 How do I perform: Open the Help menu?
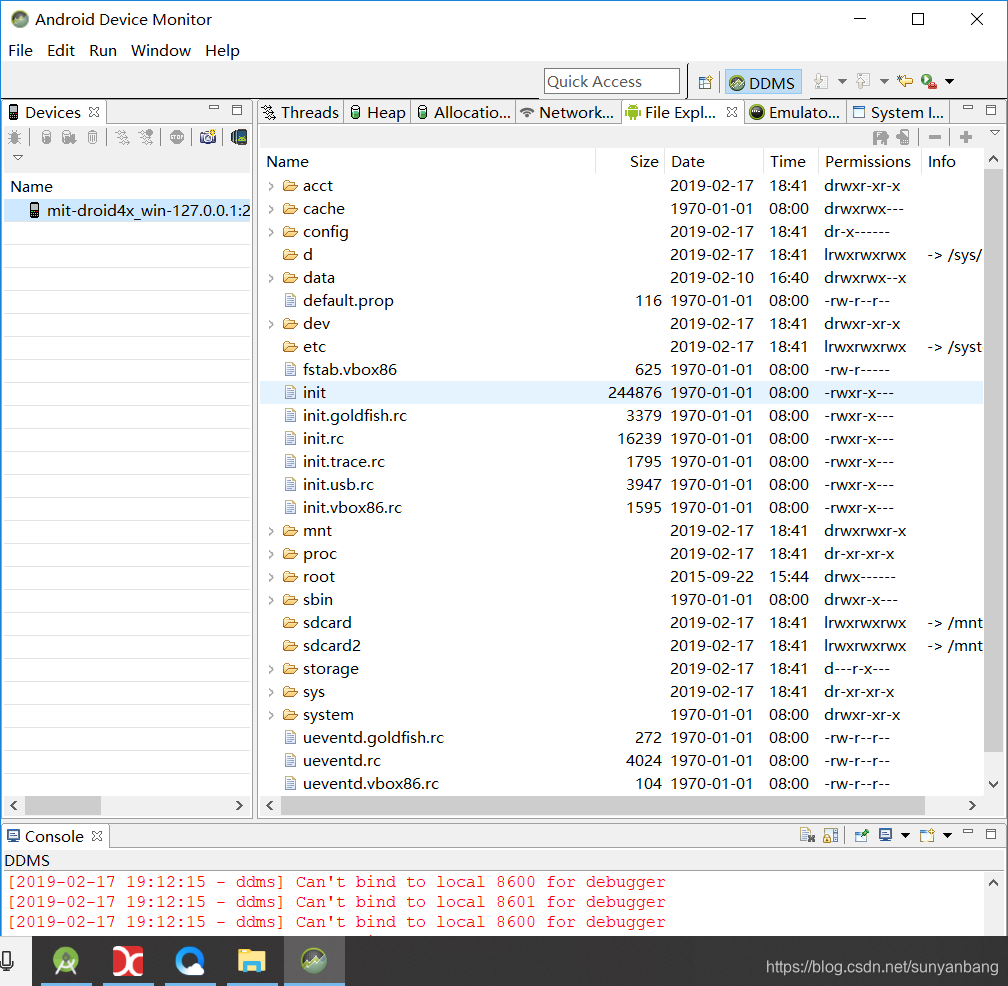pos(222,51)
